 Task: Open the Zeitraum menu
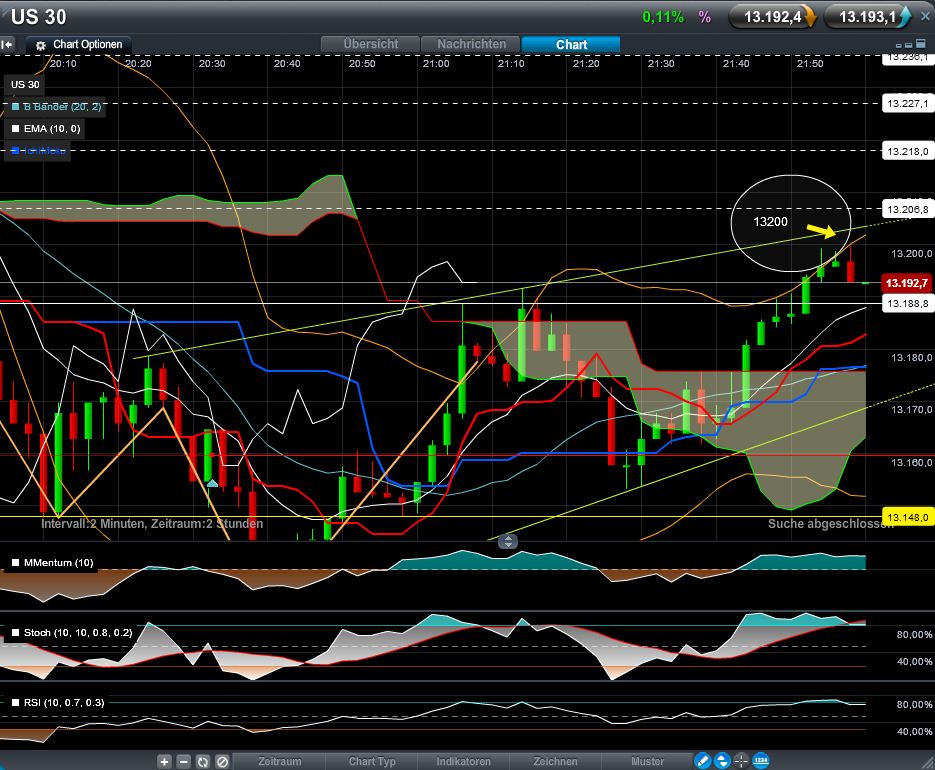280,761
